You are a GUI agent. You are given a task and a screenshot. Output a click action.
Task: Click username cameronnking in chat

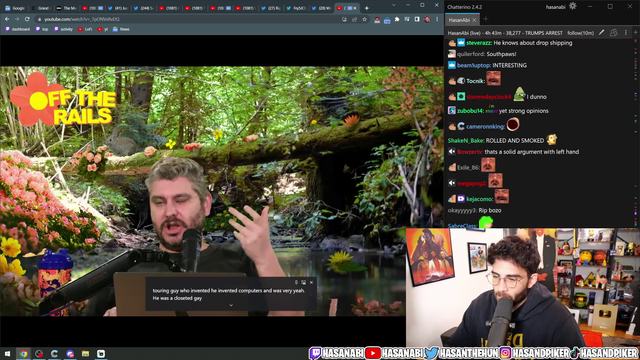tap(486, 127)
